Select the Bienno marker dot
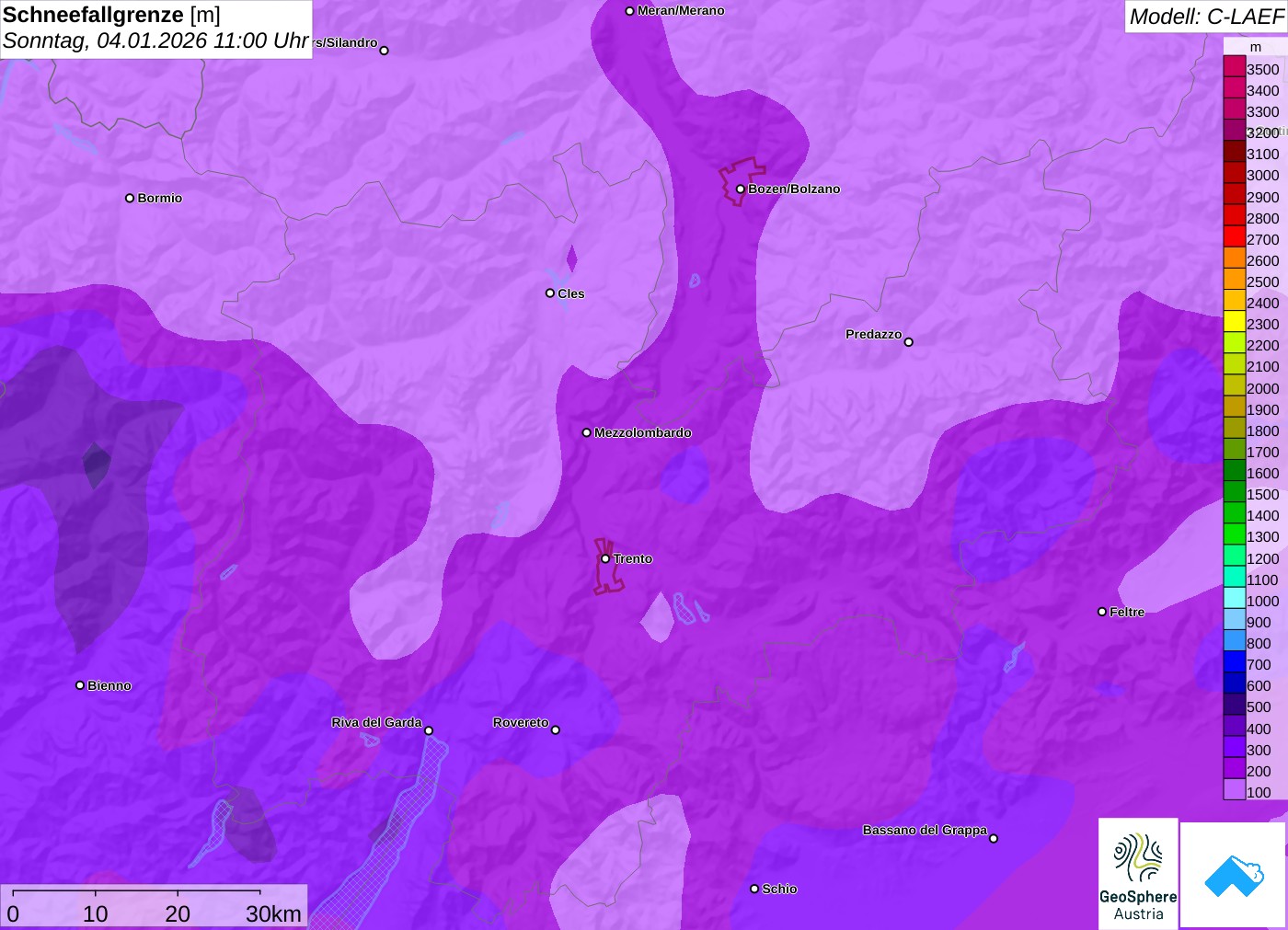 [x=80, y=685]
